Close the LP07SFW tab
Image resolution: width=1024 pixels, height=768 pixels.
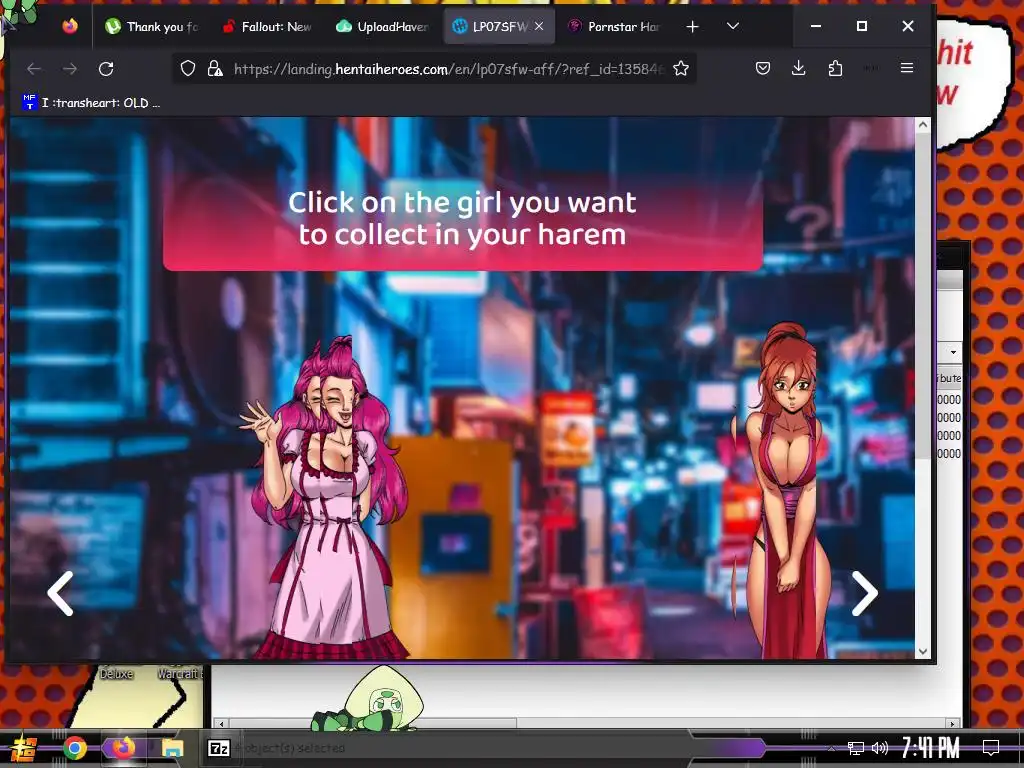(539, 26)
